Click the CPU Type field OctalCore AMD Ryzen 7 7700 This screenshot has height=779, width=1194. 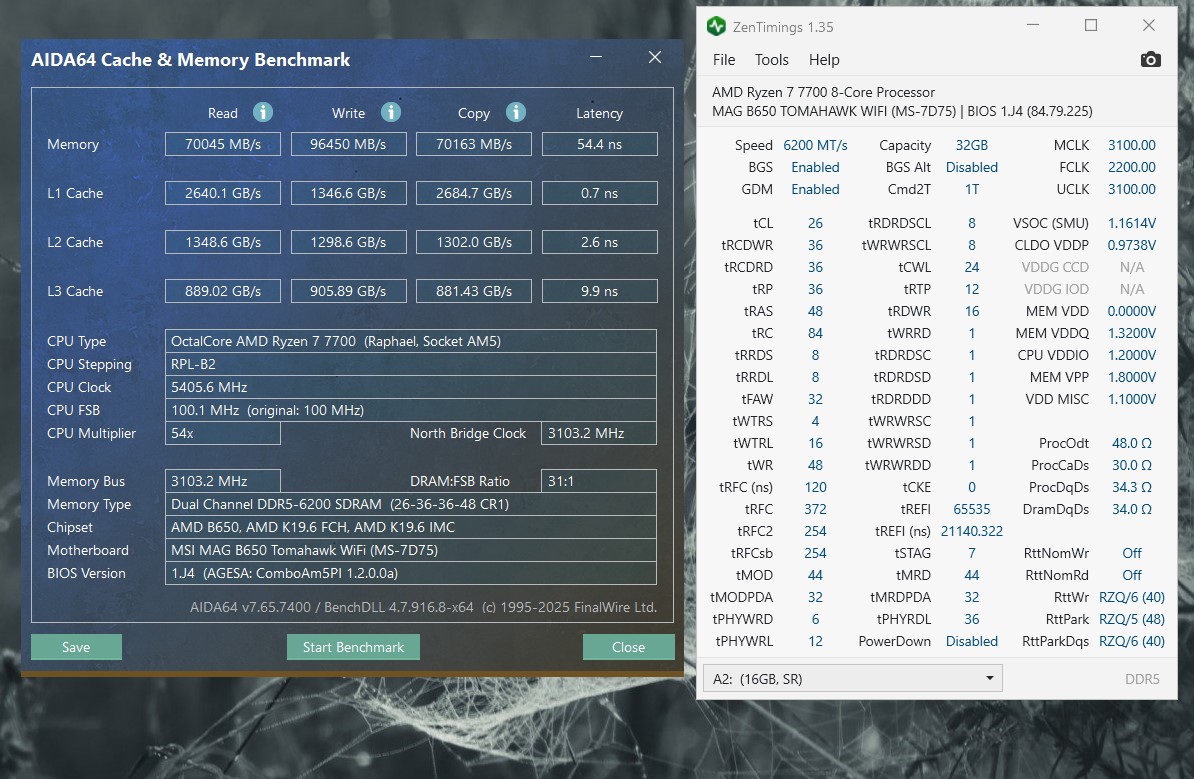coord(410,341)
